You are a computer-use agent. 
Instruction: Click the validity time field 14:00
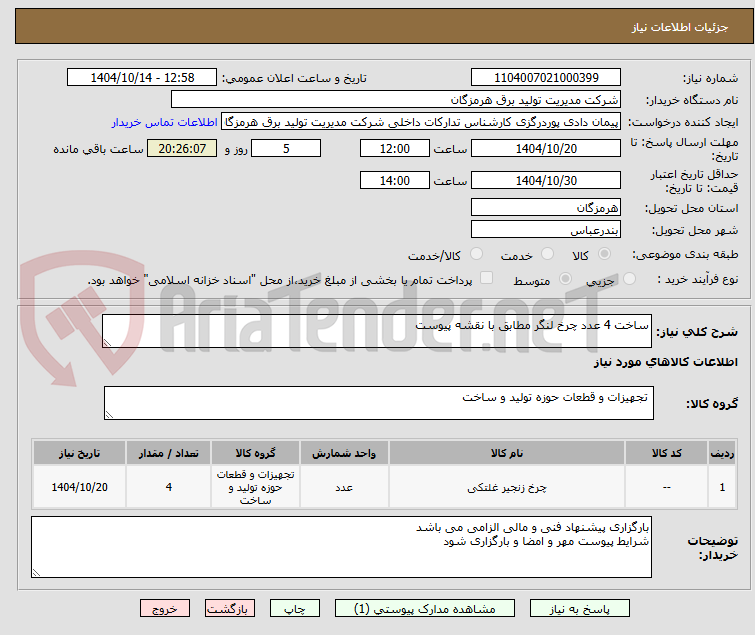tap(395, 181)
